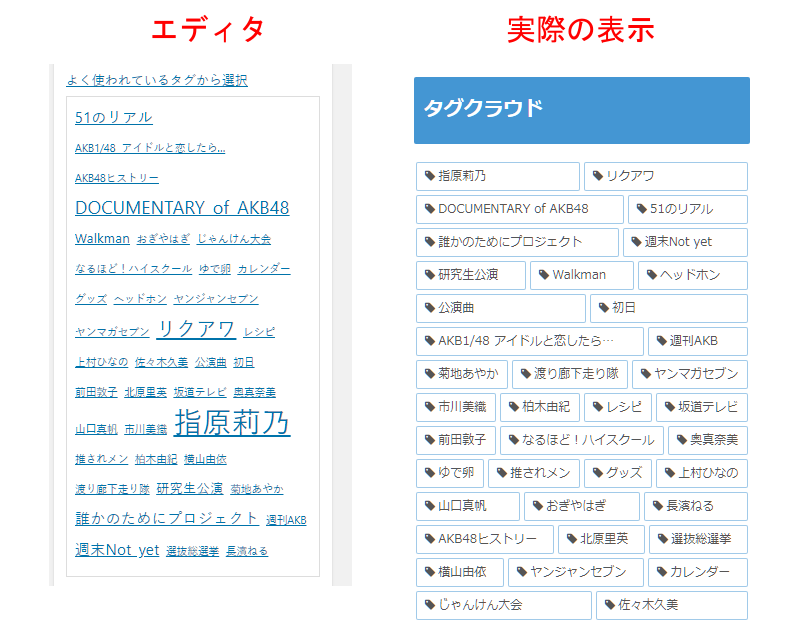Click tag icon beside 柏木由紀 button
The width and height of the screenshot is (793, 642).
tap(514, 407)
